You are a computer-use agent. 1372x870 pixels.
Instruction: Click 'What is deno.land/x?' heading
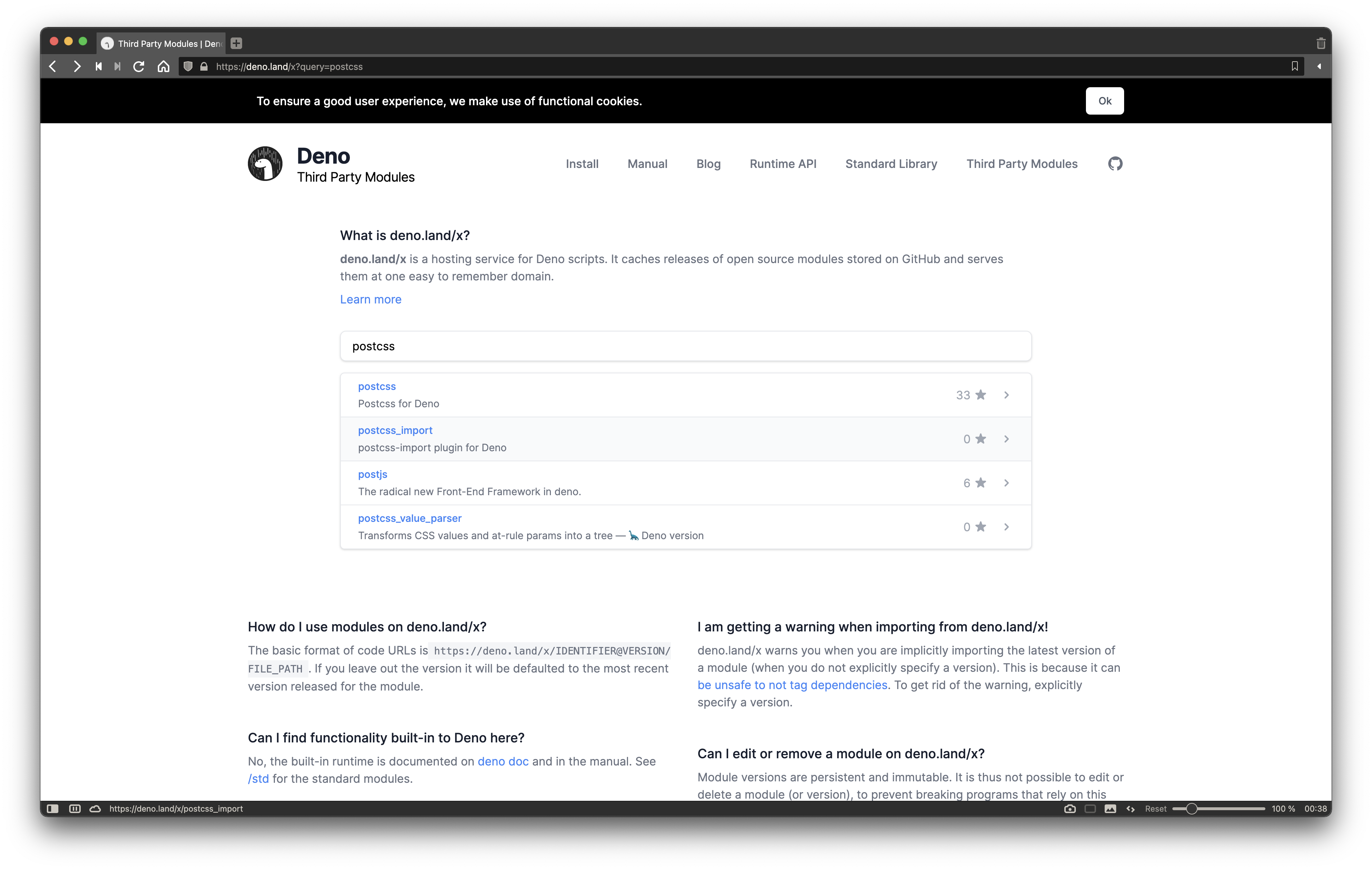(405, 235)
